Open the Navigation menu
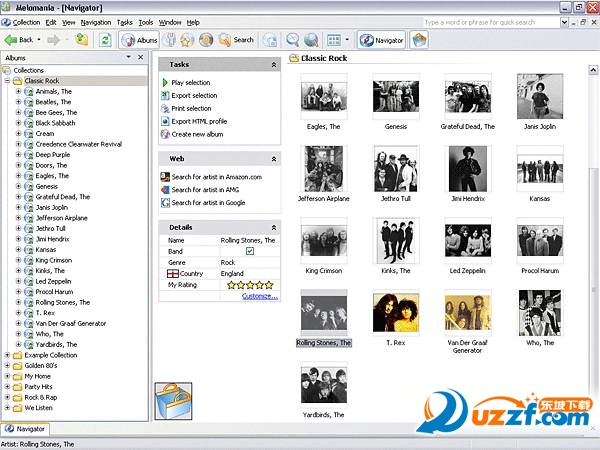This screenshot has width=600, height=450. pyautogui.click(x=96, y=22)
